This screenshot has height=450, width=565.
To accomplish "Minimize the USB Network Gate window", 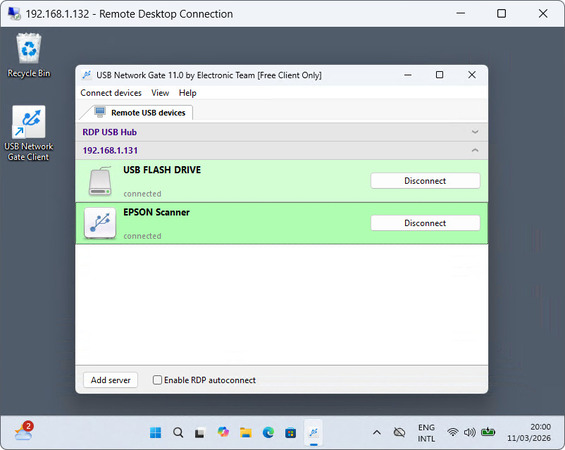I will point(408,75).
